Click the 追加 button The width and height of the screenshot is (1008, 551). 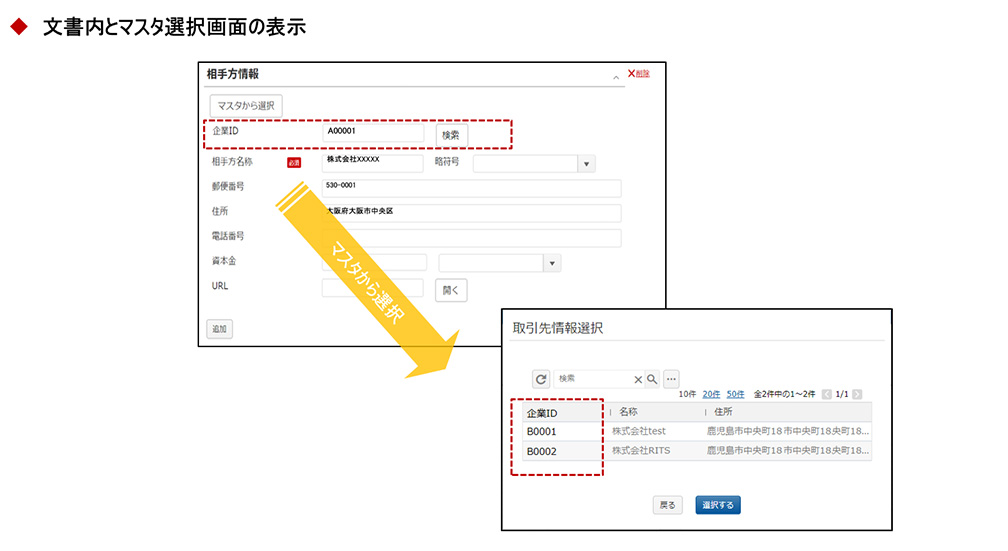tap(219, 329)
